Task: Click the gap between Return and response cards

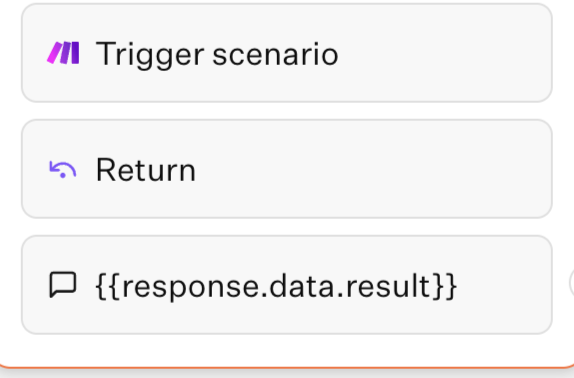Action: [287, 227]
